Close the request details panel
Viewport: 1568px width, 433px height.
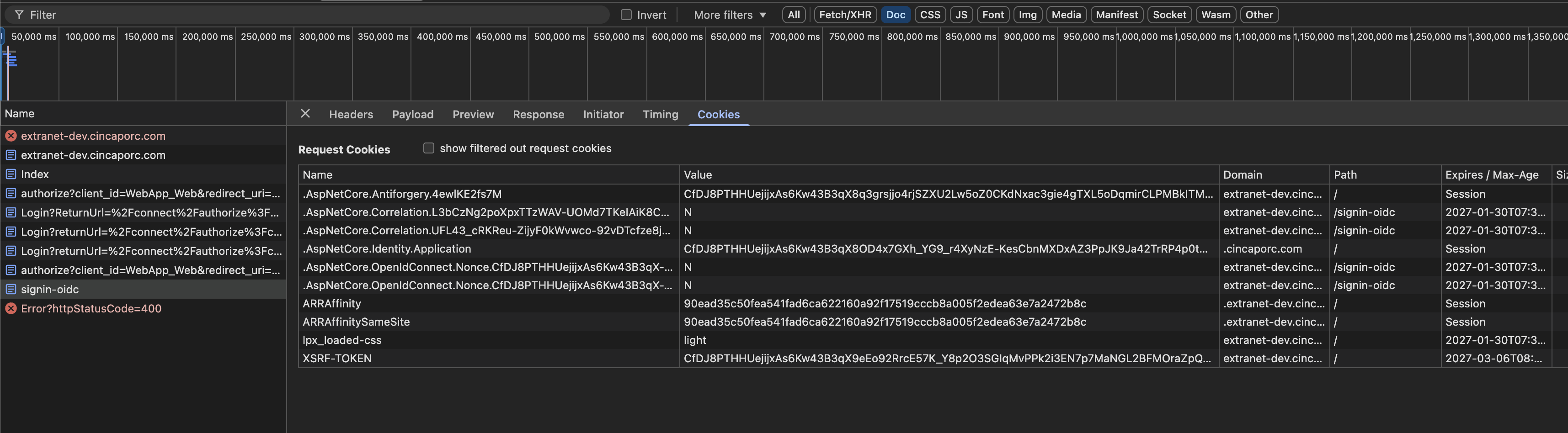[x=305, y=114]
